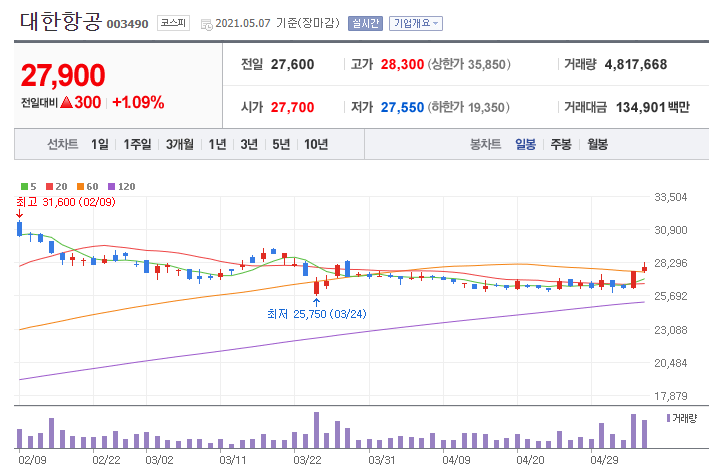The height and width of the screenshot is (472, 709).
Task: Click the stock code 003490
Action: click(127, 24)
